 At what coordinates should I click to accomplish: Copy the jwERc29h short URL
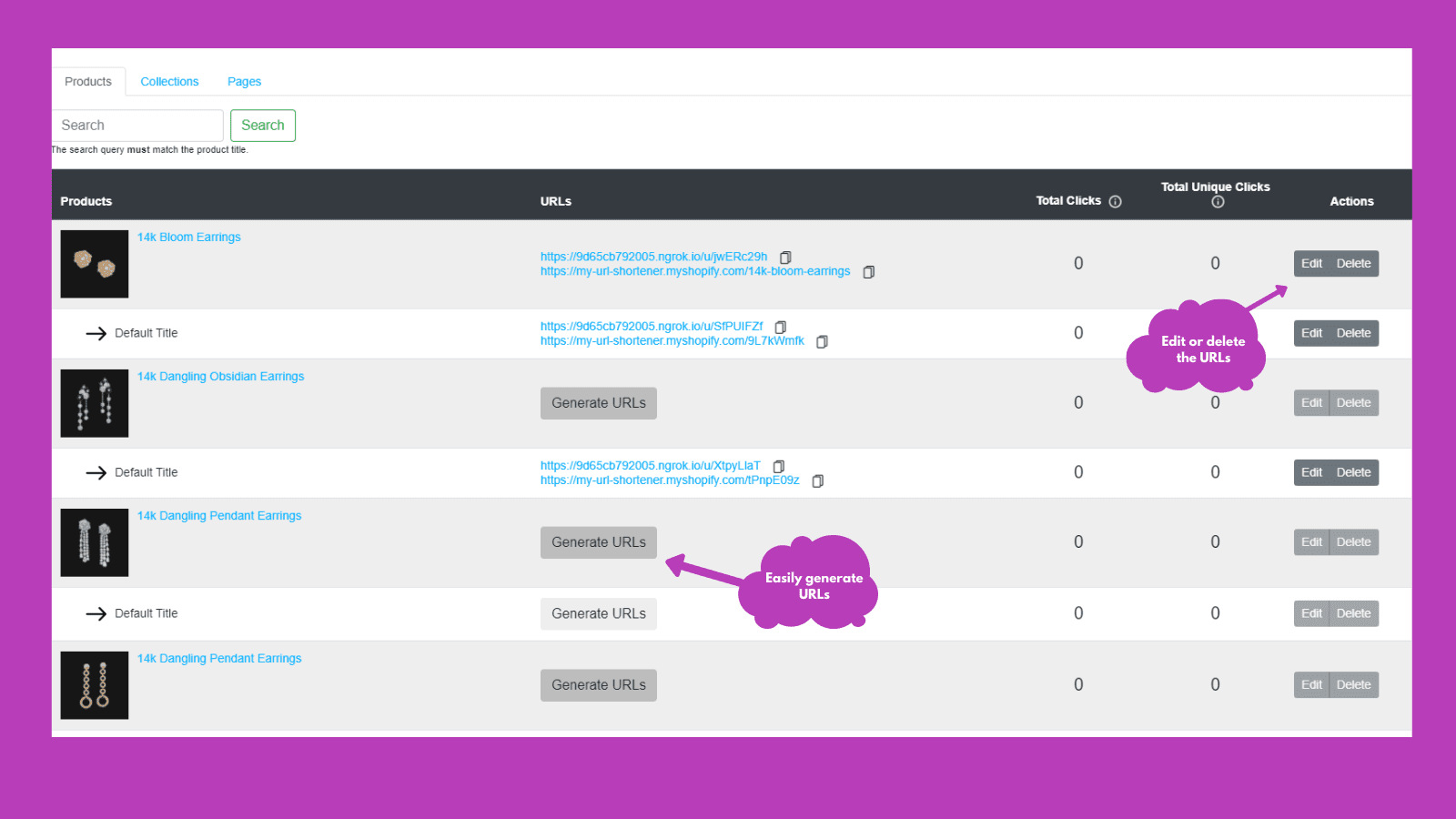784,257
